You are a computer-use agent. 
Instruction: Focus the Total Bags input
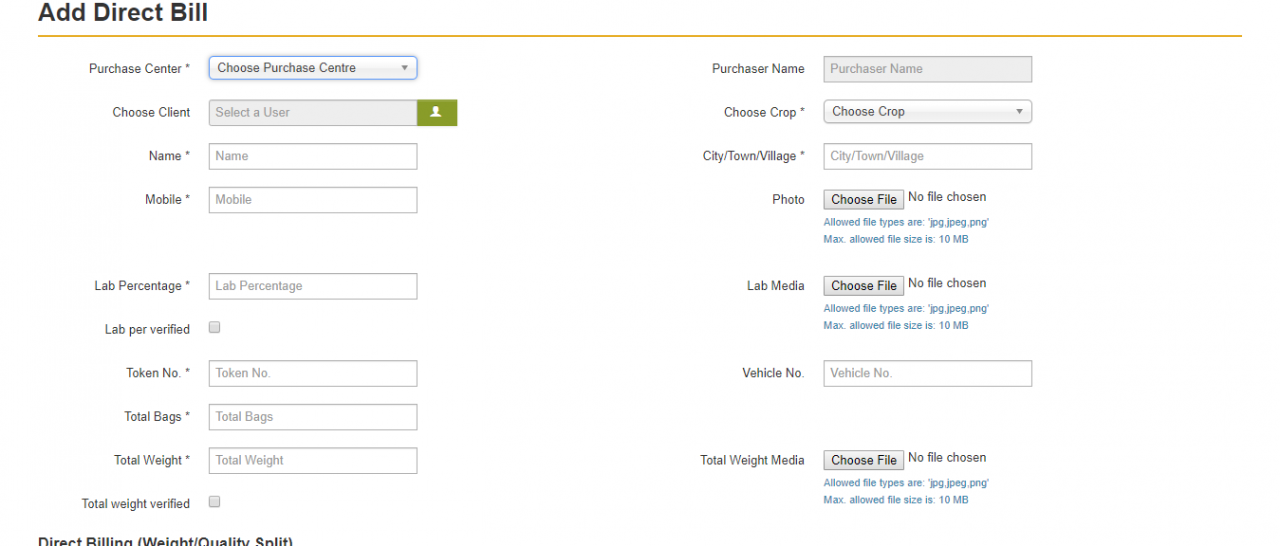pyautogui.click(x=312, y=417)
